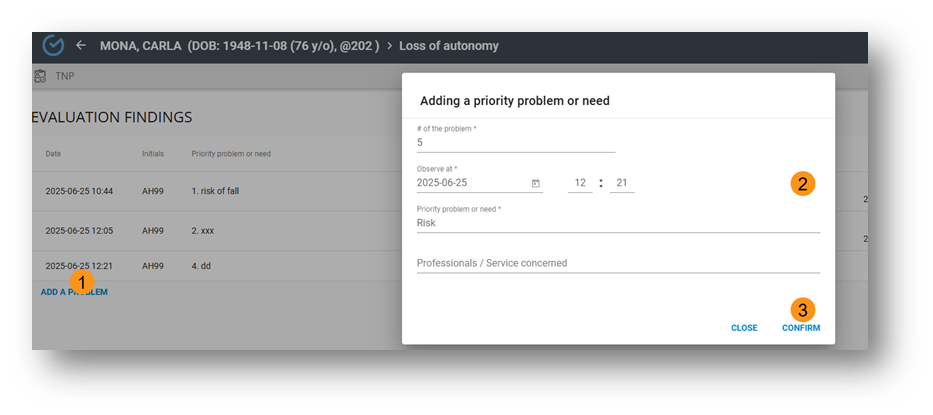The width and height of the screenshot is (933, 415).
Task: Select the minute field showing 21
Action: click(621, 184)
